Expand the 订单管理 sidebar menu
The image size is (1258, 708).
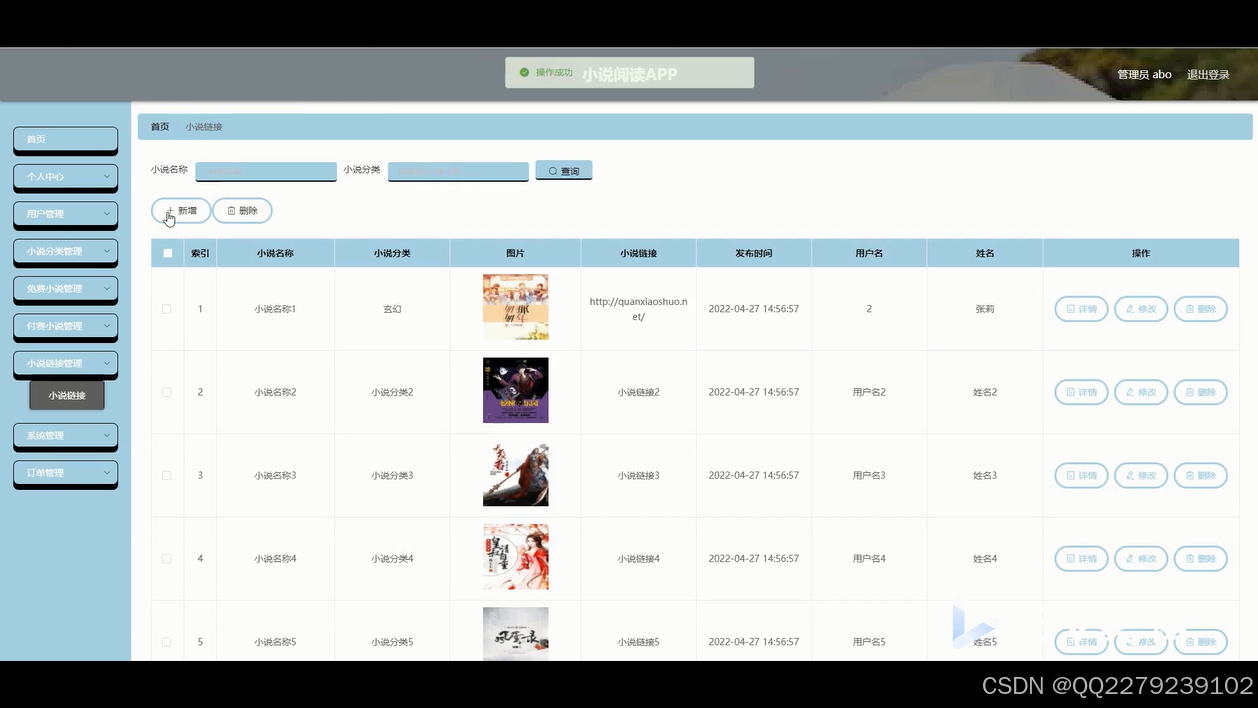point(65,473)
